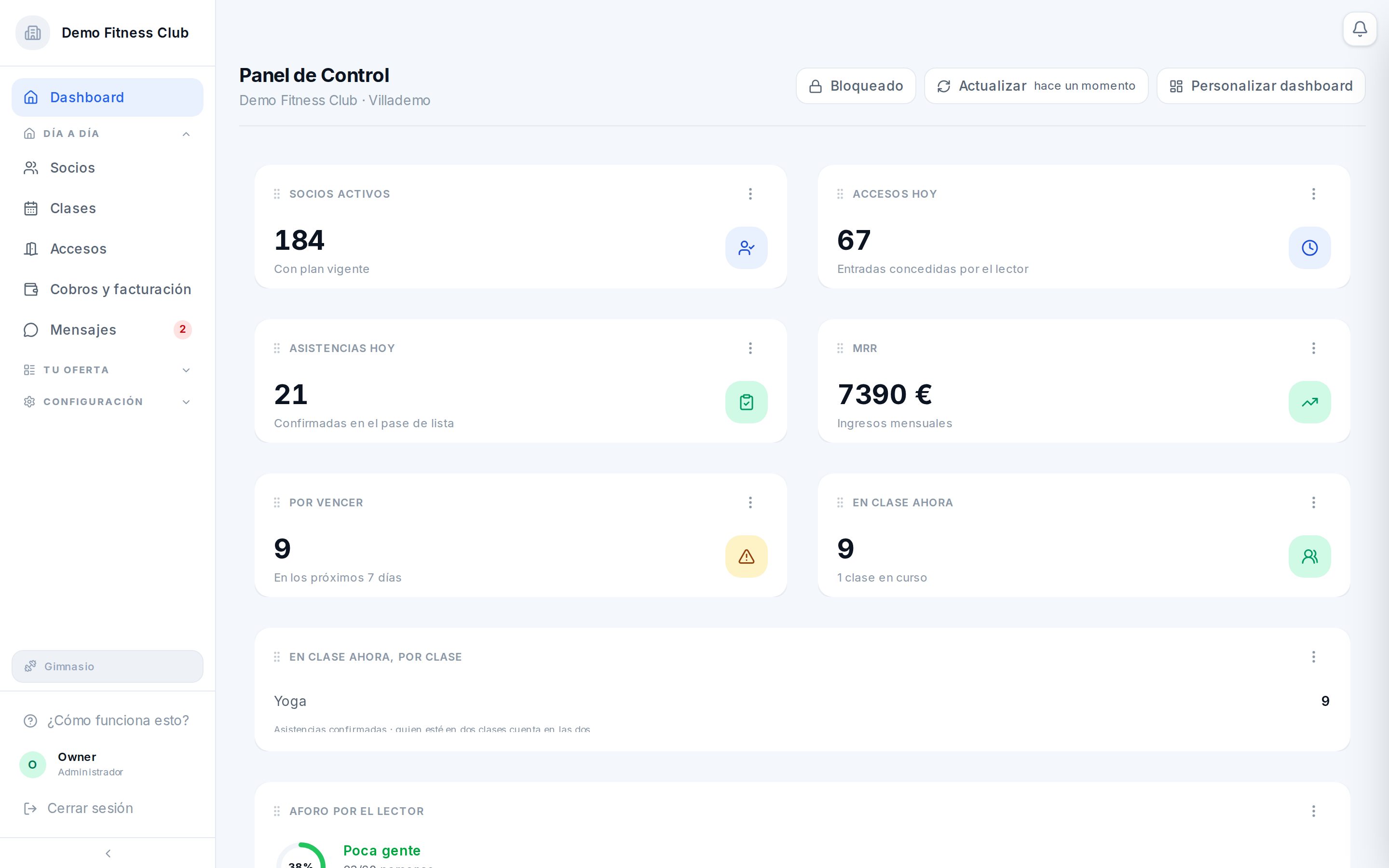Open kebab menu on En Clase Ahora, Por Clase card

(x=1313, y=657)
